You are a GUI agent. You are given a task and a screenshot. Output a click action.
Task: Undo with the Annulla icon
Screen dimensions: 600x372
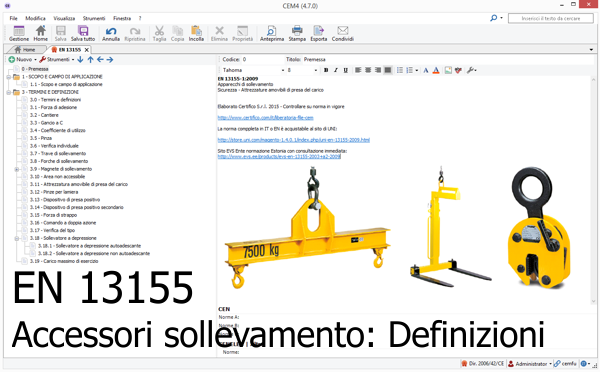111,33
